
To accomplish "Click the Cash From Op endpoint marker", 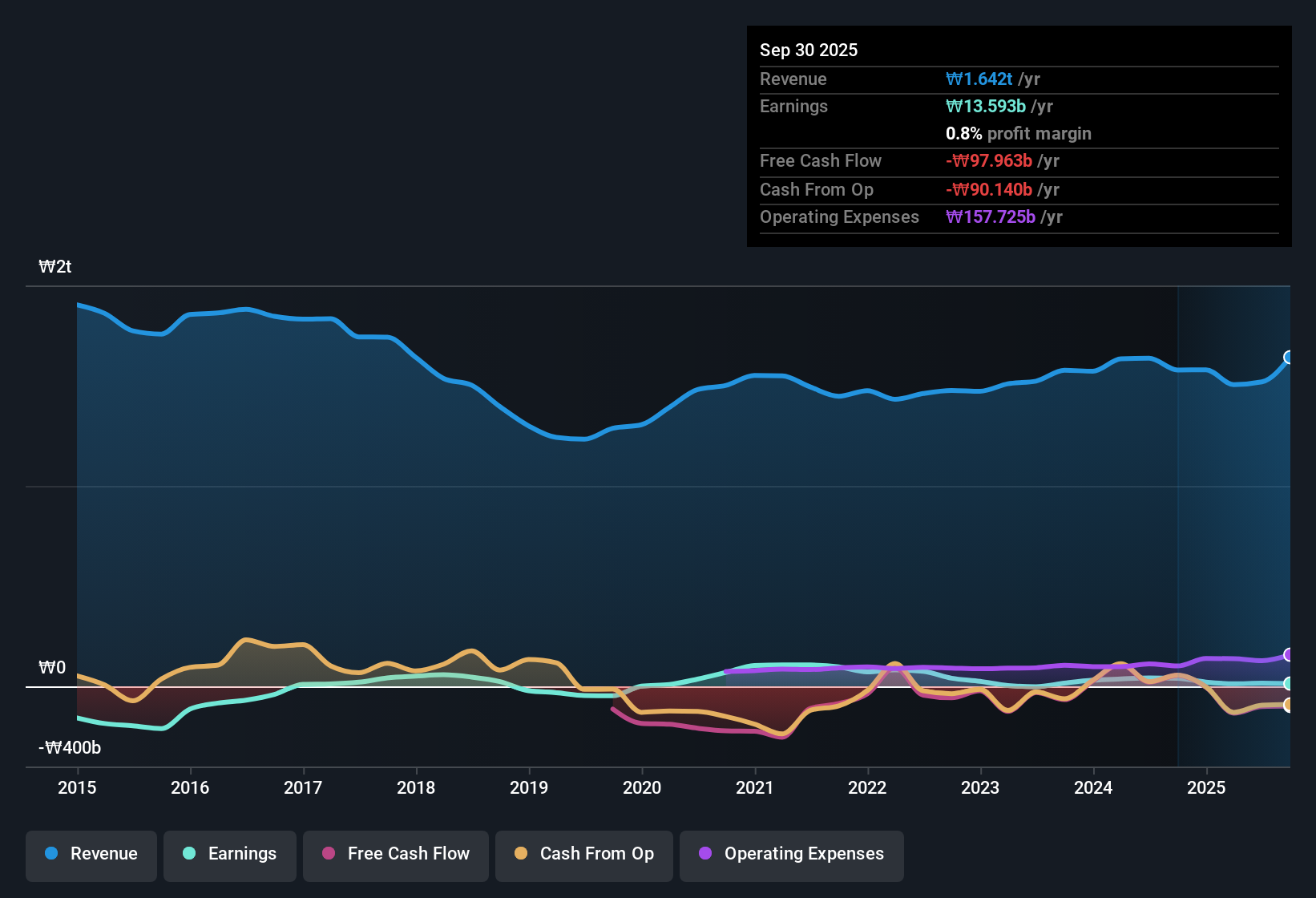I will click(x=1289, y=706).
